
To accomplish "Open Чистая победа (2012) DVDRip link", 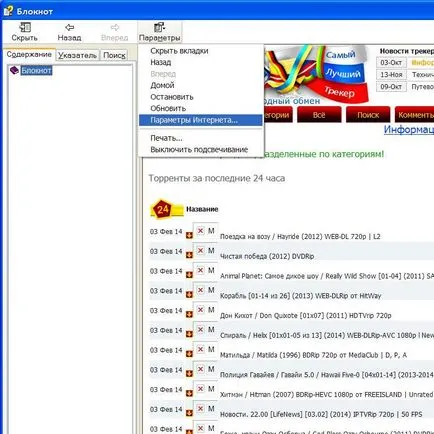I will pyautogui.click(x=267, y=256).
